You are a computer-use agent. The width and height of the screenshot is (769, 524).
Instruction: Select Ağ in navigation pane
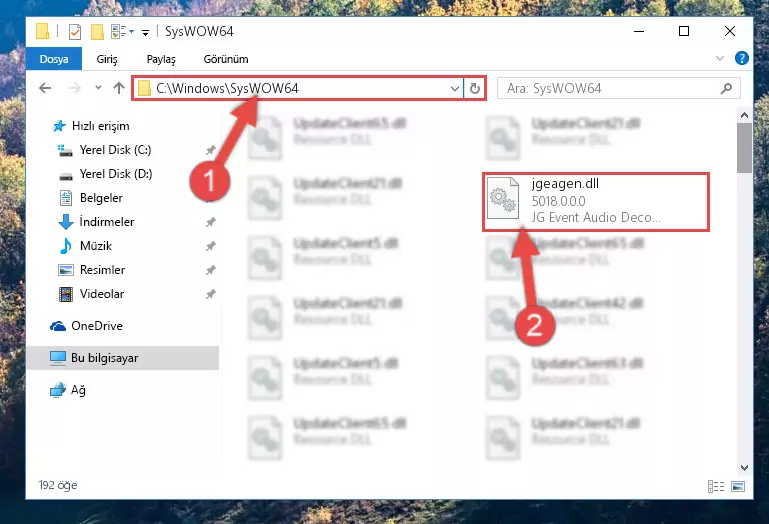click(x=68, y=390)
